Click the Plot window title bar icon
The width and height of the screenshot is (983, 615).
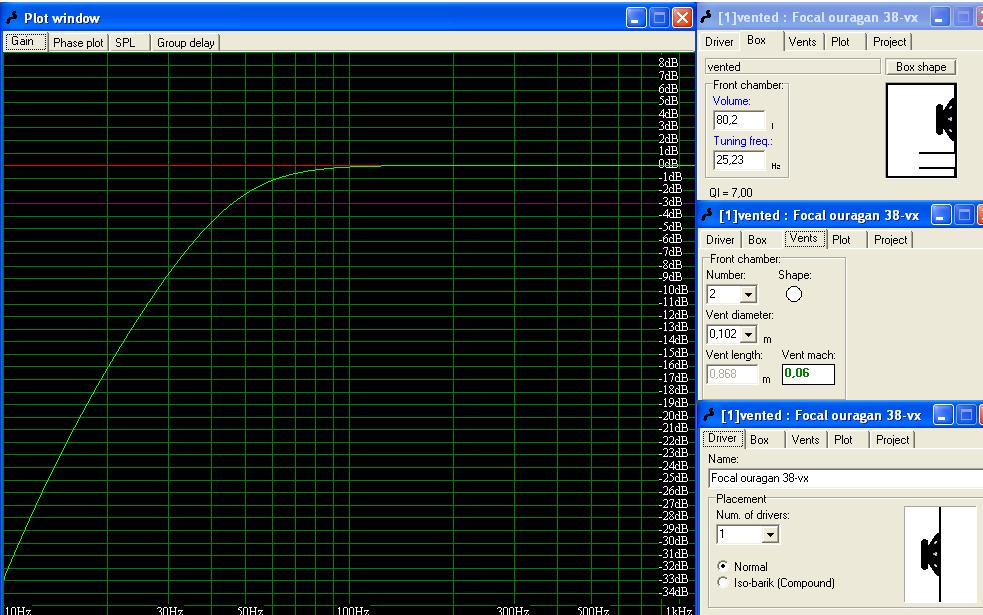pyautogui.click(x=12, y=18)
